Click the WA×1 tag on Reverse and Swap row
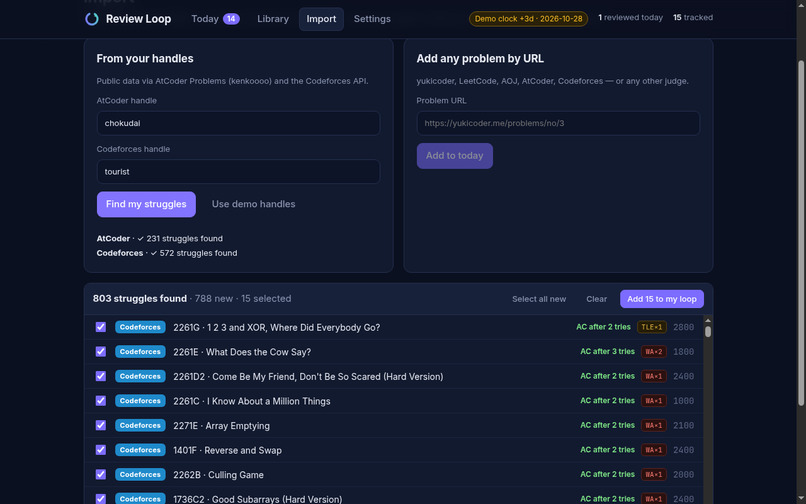The height and width of the screenshot is (504, 806). (x=654, y=450)
